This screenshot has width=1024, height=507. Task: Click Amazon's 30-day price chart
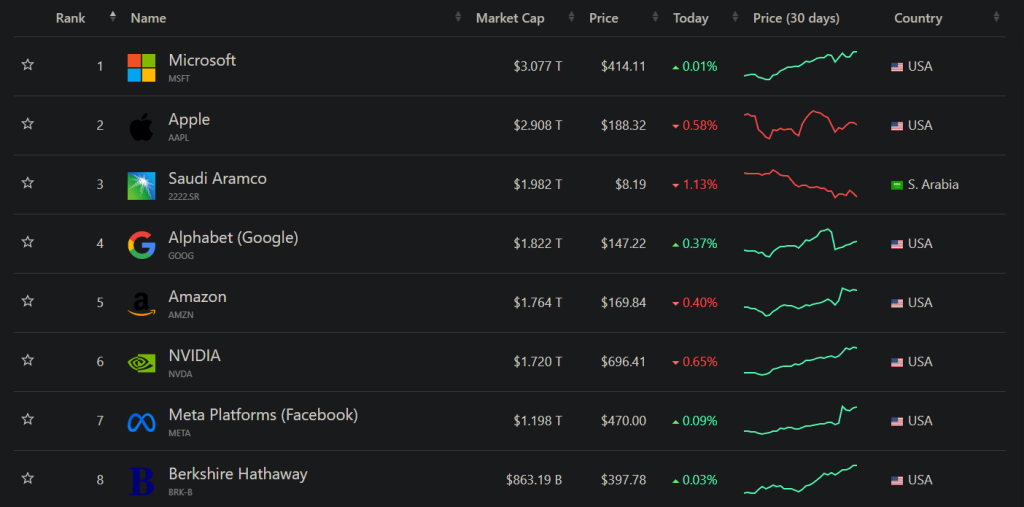[x=801, y=302]
